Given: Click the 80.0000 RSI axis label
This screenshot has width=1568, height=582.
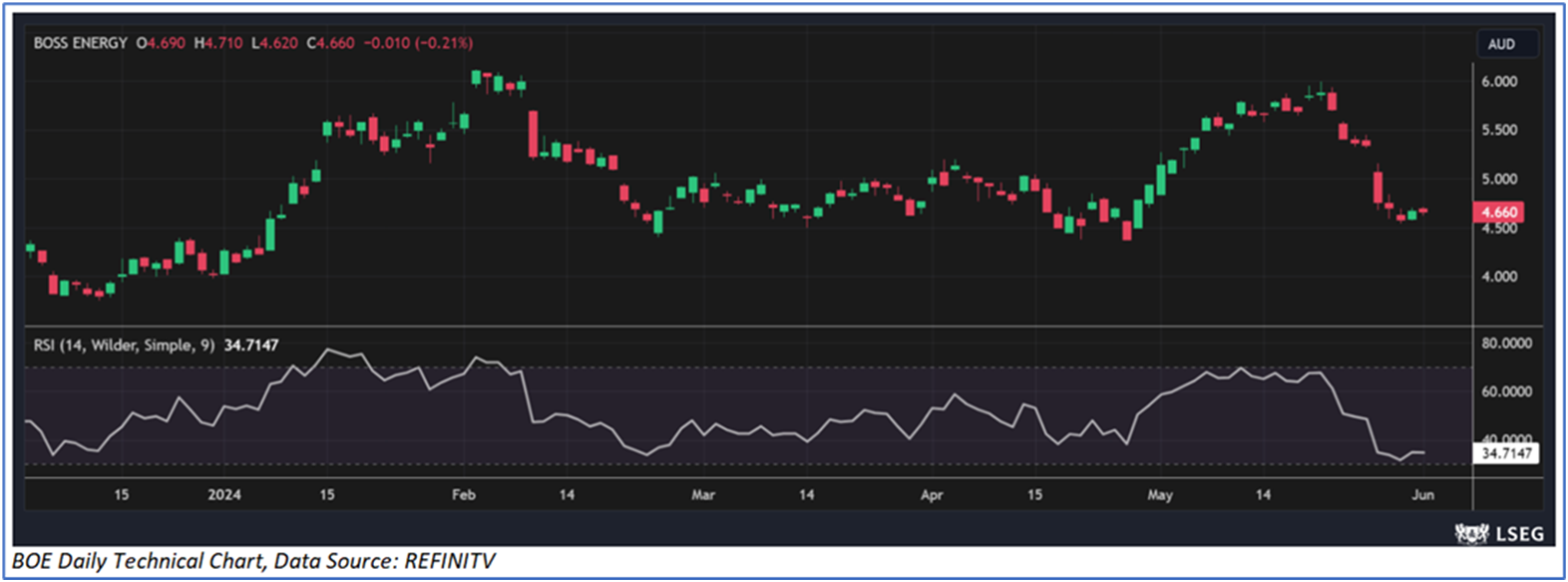Looking at the screenshot, I should [x=1506, y=343].
